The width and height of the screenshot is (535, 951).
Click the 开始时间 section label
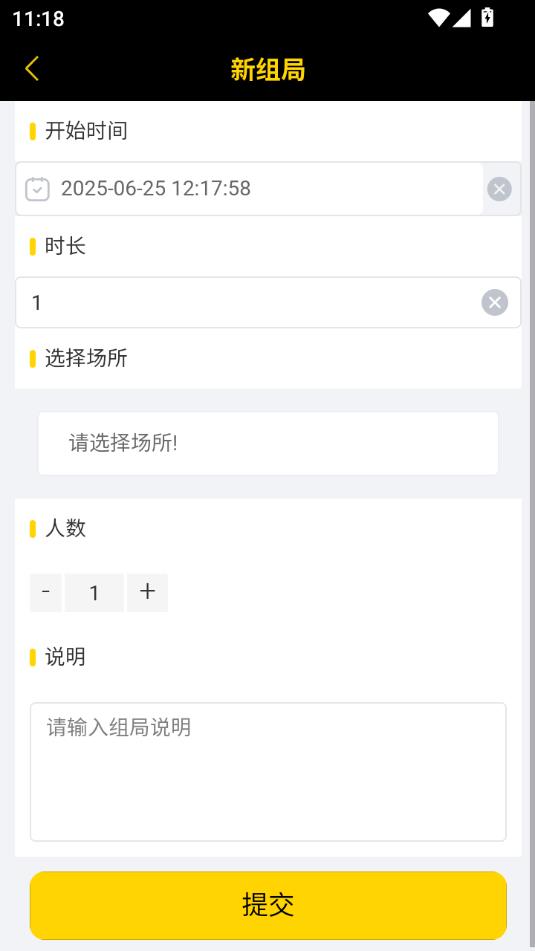(86, 130)
